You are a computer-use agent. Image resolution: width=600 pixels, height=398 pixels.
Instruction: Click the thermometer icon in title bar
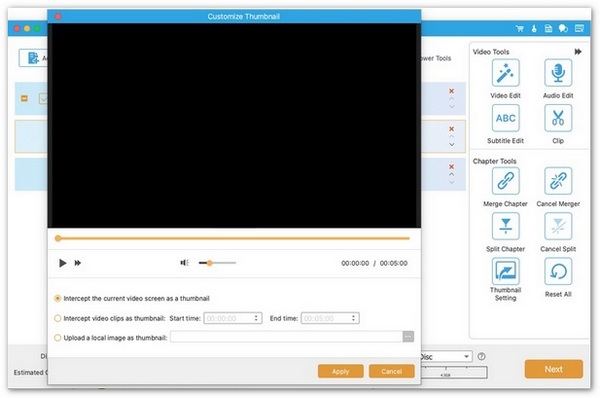pos(534,28)
